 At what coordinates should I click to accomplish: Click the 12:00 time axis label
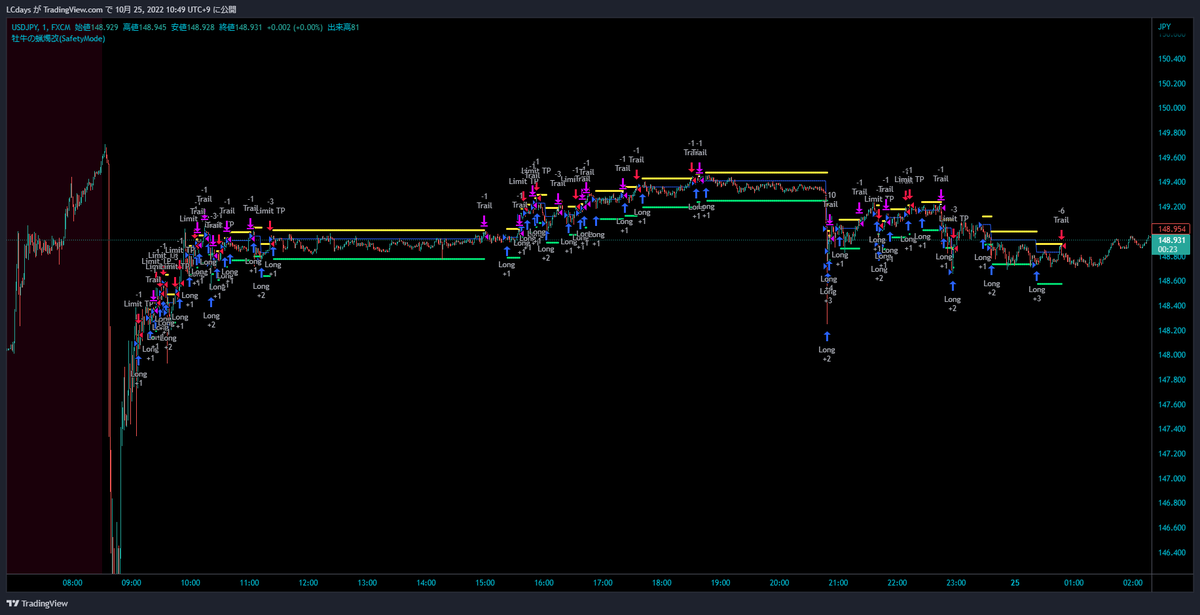[308, 582]
